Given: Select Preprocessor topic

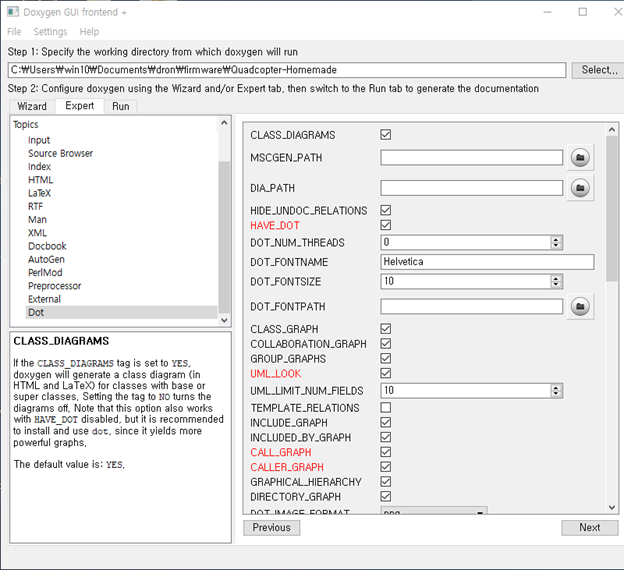Looking at the screenshot, I should 55,286.
